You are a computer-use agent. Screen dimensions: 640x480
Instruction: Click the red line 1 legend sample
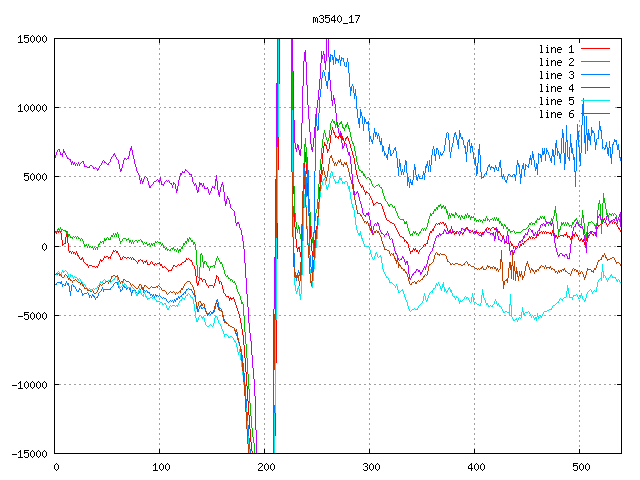pos(596,49)
